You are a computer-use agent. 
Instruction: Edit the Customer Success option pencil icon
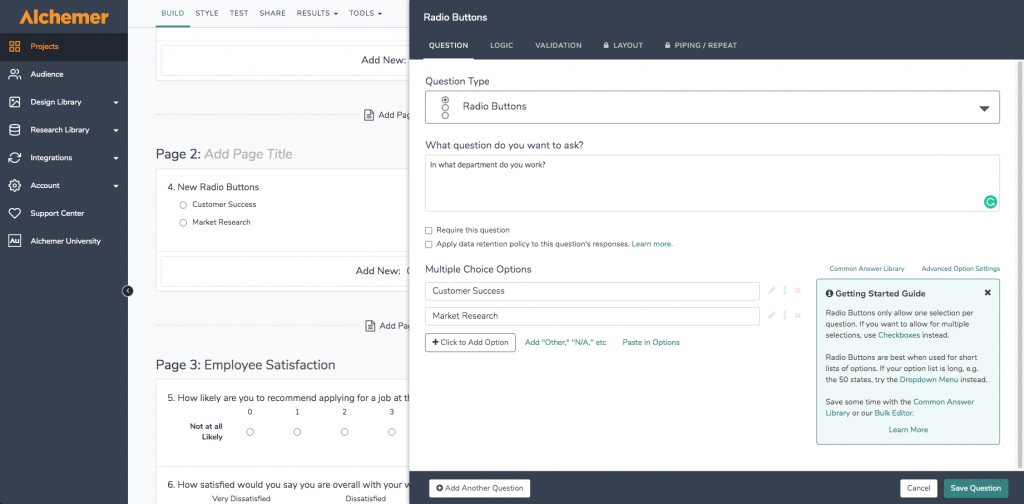772,291
